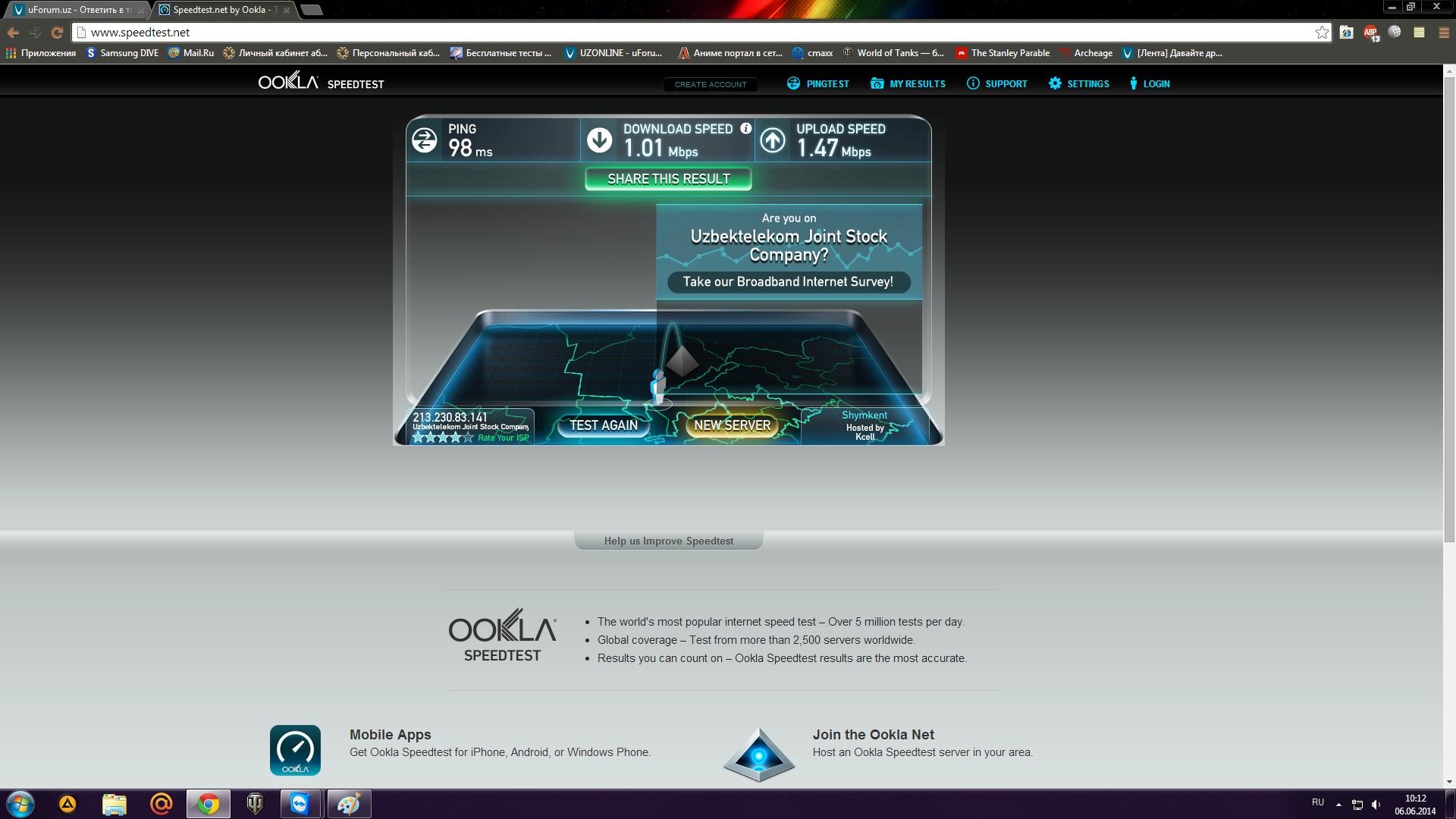Open the Samsung DIVE bookmark
The width and height of the screenshot is (1456, 819).
pos(122,53)
